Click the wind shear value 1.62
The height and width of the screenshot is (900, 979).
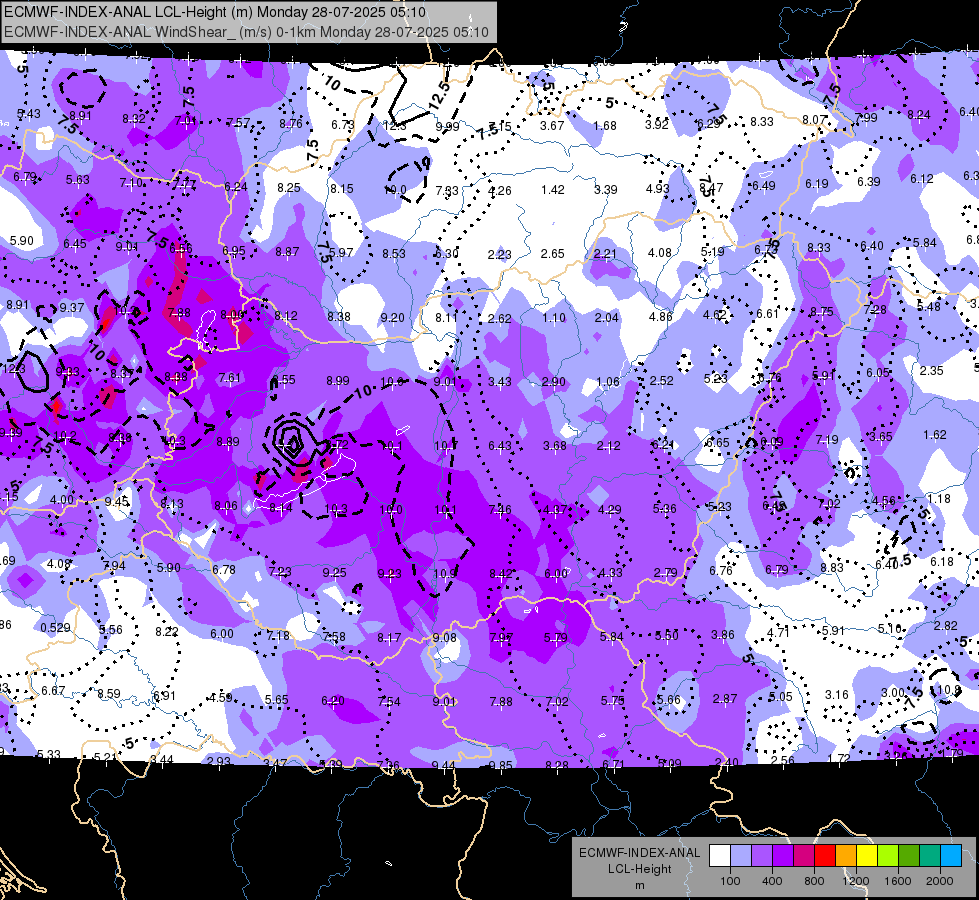coord(935,434)
